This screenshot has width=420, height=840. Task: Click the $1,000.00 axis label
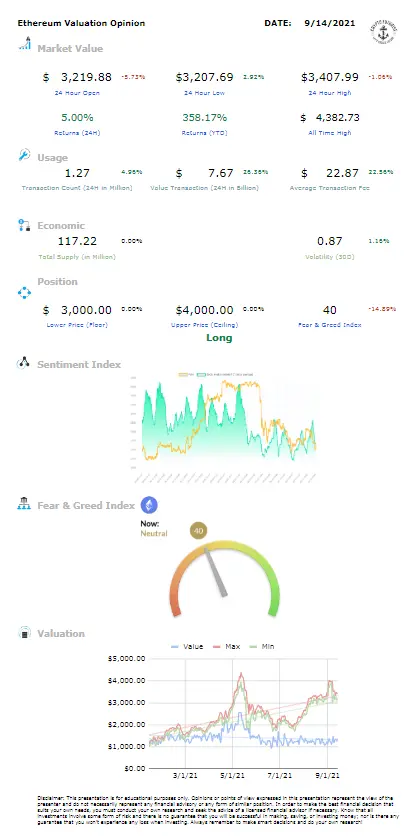coord(126,746)
